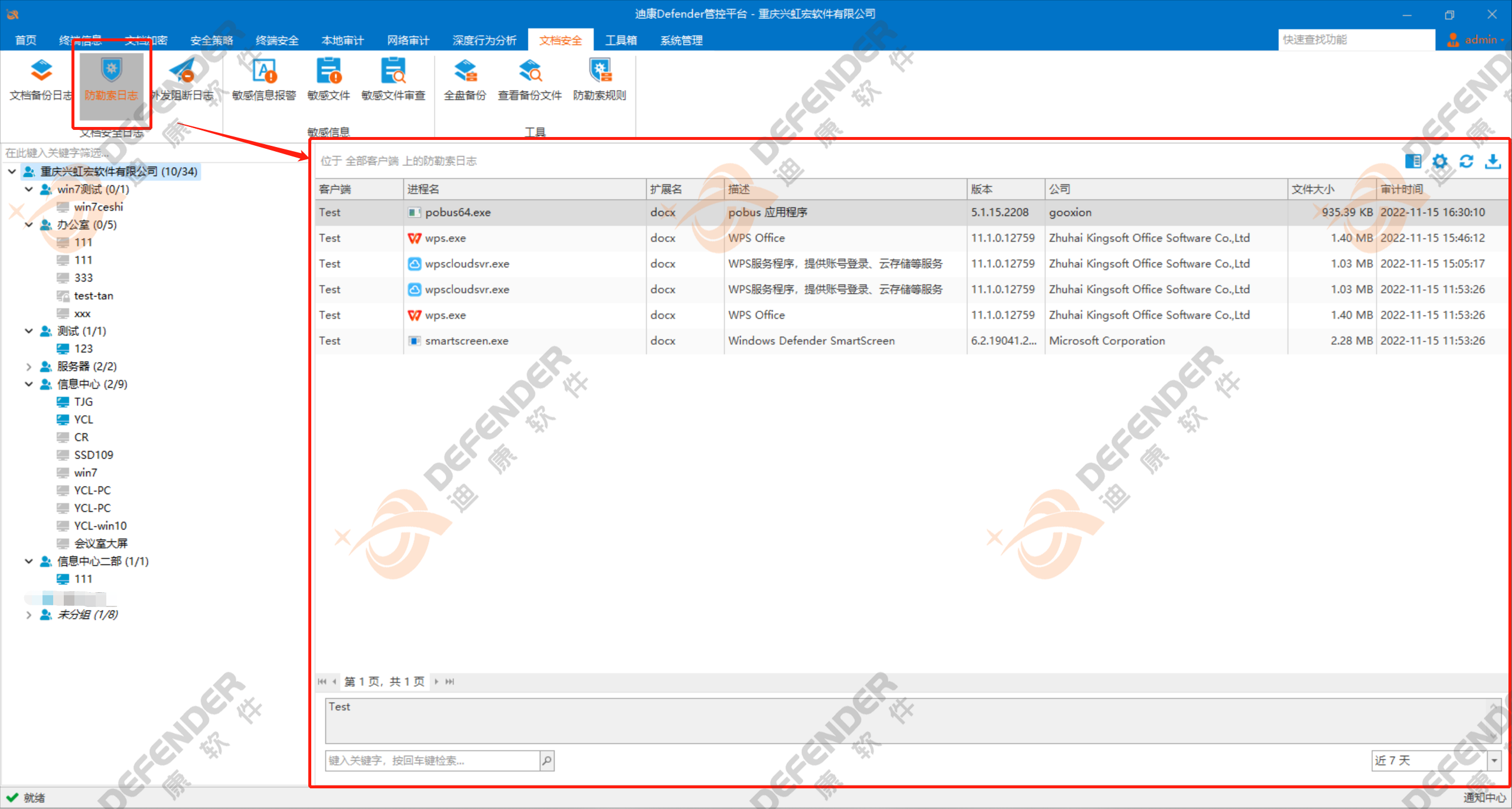Image resolution: width=1512 pixels, height=809 pixels.
Task: Sort by the 文件大小 column header
Action: click(1332, 189)
